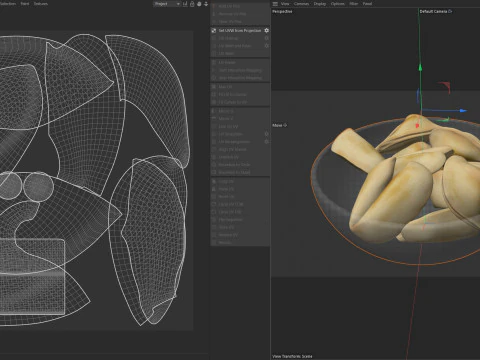480x360 pixels.
Task: Open the Selection menu in UV editor
Action: [7, 4]
